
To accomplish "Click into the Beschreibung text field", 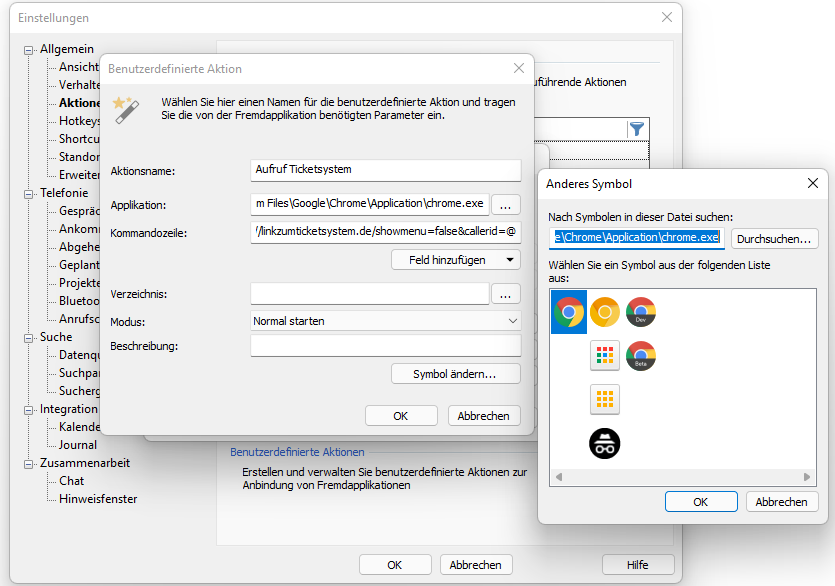I will pyautogui.click(x=386, y=346).
